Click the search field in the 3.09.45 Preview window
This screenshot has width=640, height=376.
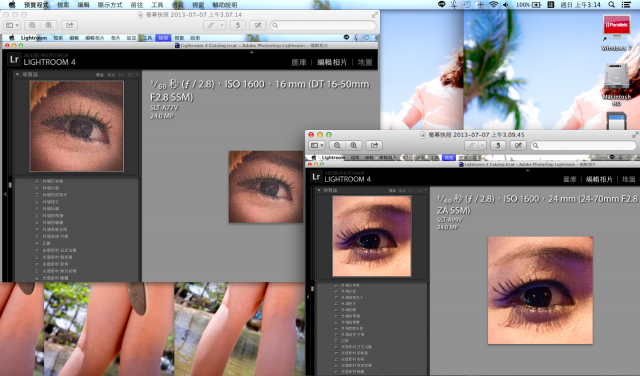pyautogui.click(x=583, y=145)
